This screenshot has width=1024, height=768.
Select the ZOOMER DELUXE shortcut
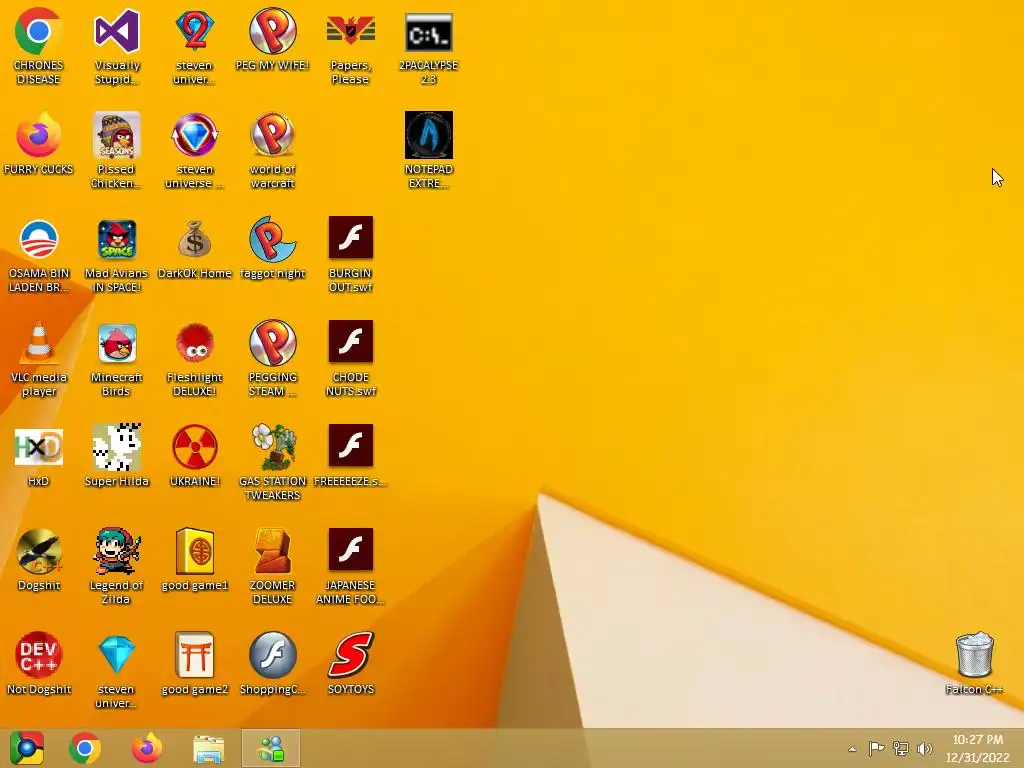[x=272, y=551]
